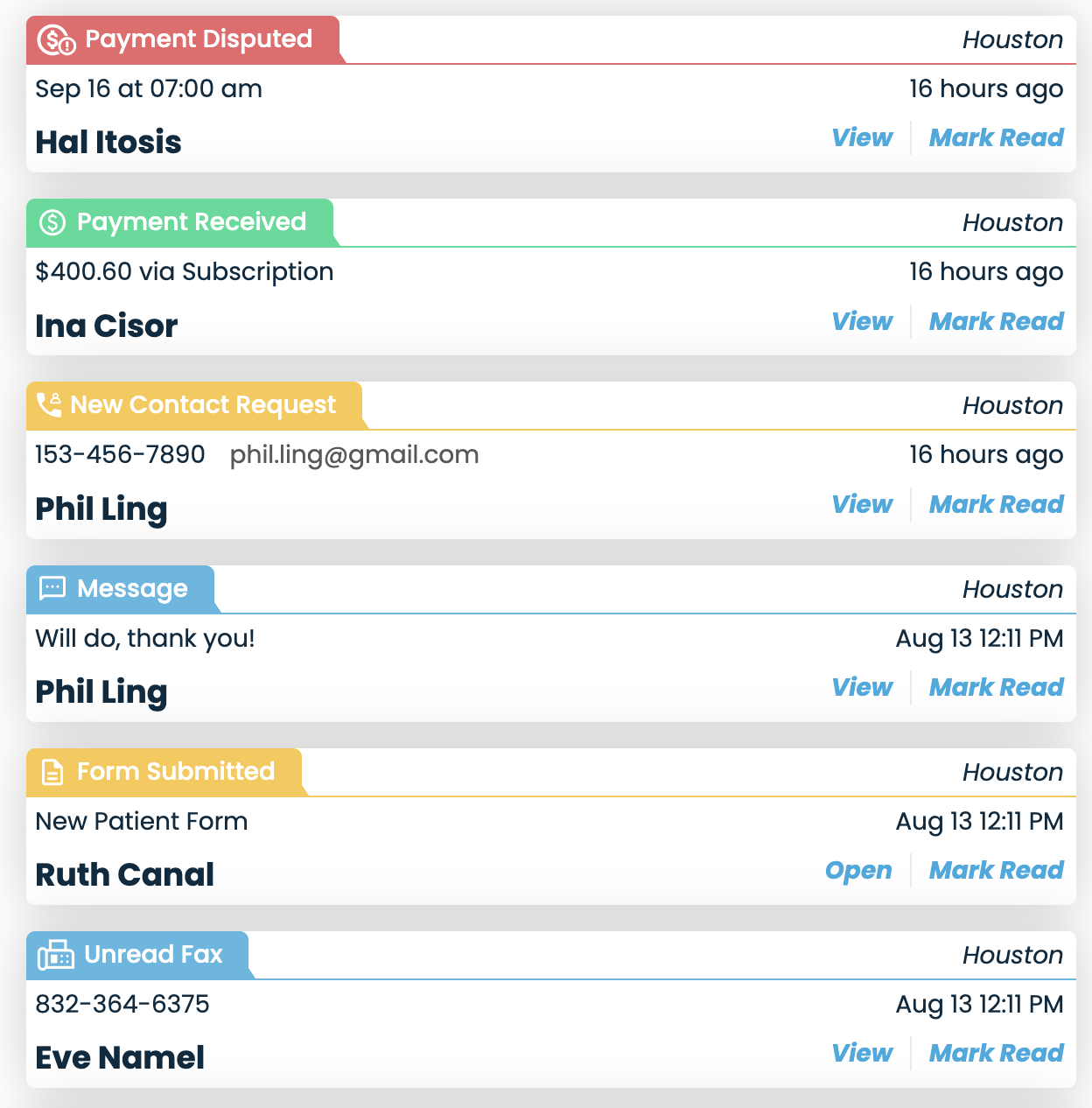The image size is (1092, 1108).
Task: View Phil Ling's message
Action: (x=862, y=687)
